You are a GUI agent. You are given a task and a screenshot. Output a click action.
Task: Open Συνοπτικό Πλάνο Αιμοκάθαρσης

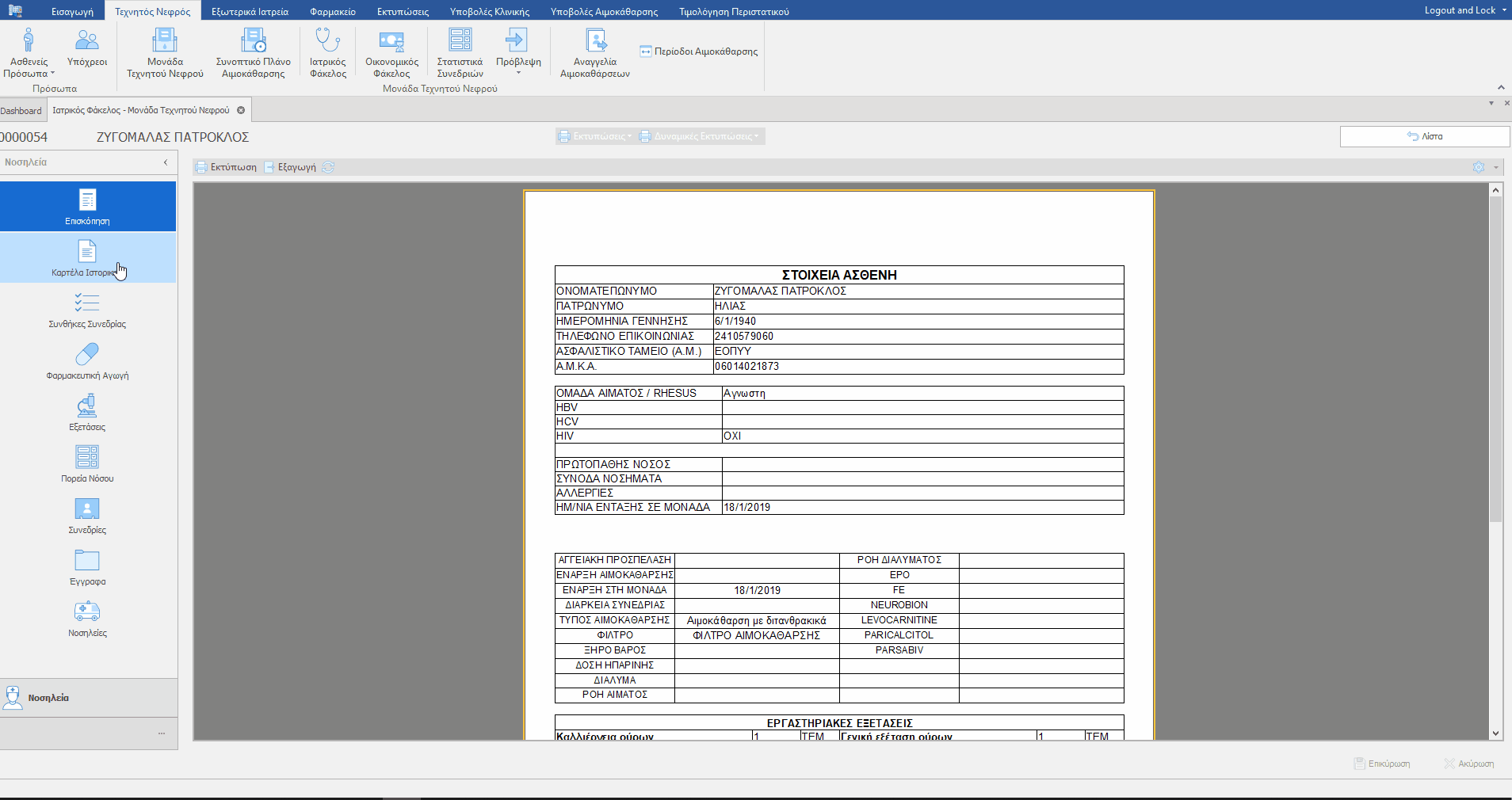pos(253,52)
